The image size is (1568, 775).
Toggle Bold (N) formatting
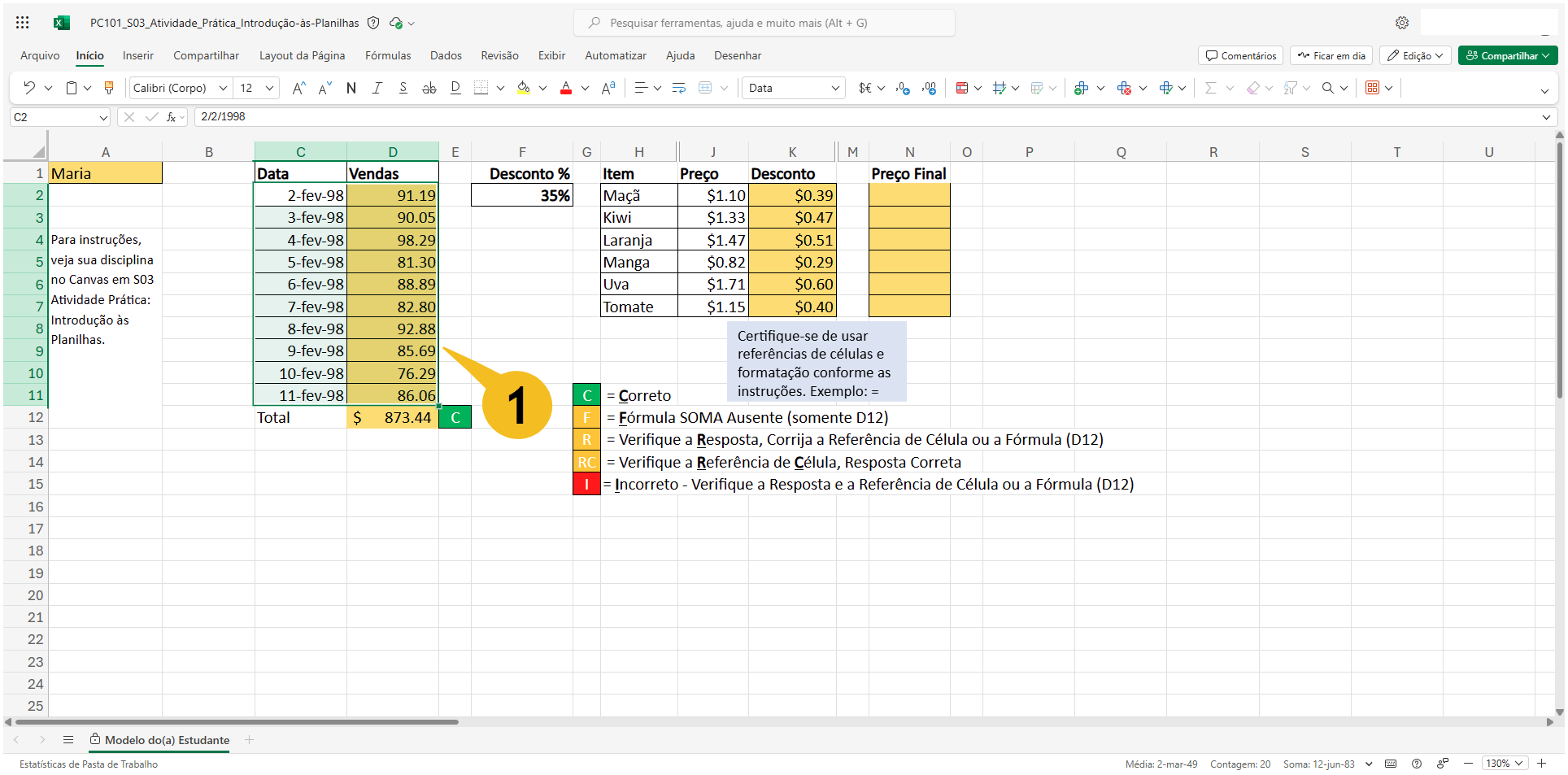pos(351,88)
